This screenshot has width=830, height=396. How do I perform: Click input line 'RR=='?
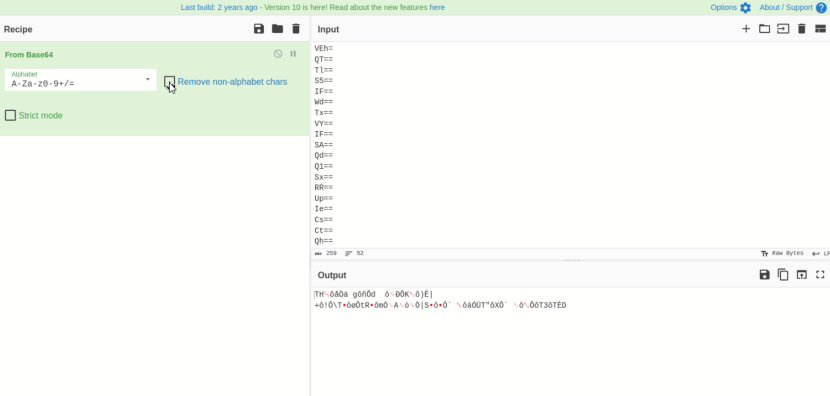click(323, 187)
